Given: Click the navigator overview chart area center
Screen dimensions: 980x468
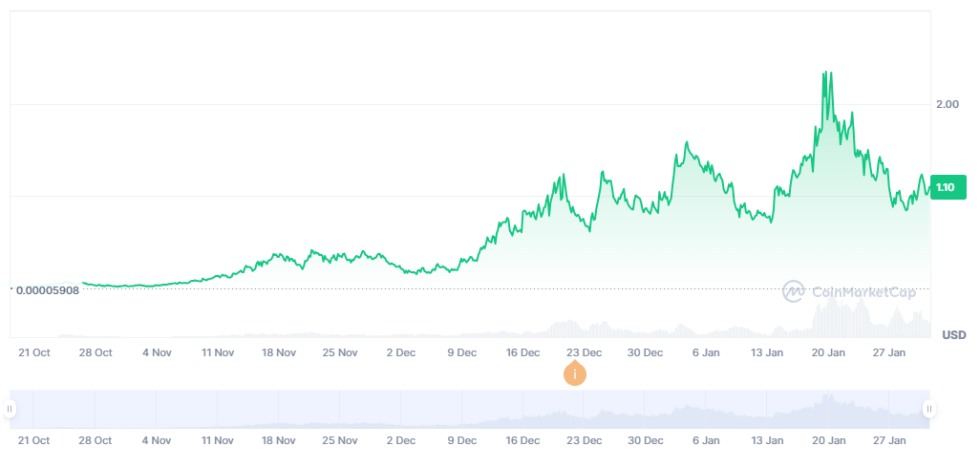Looking at the screenshot, I should pyautogui.click(x=470, y=409).
